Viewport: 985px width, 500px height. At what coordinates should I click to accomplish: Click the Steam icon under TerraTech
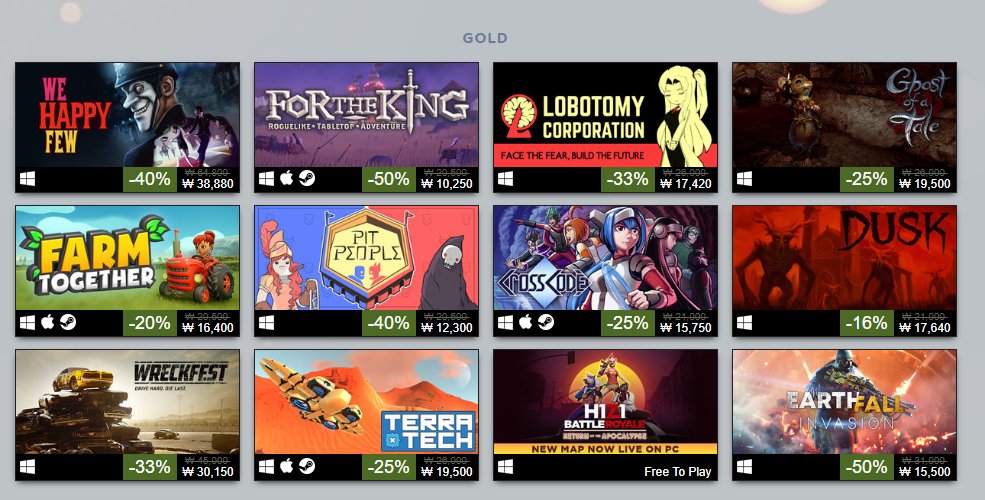pos(307,467)
